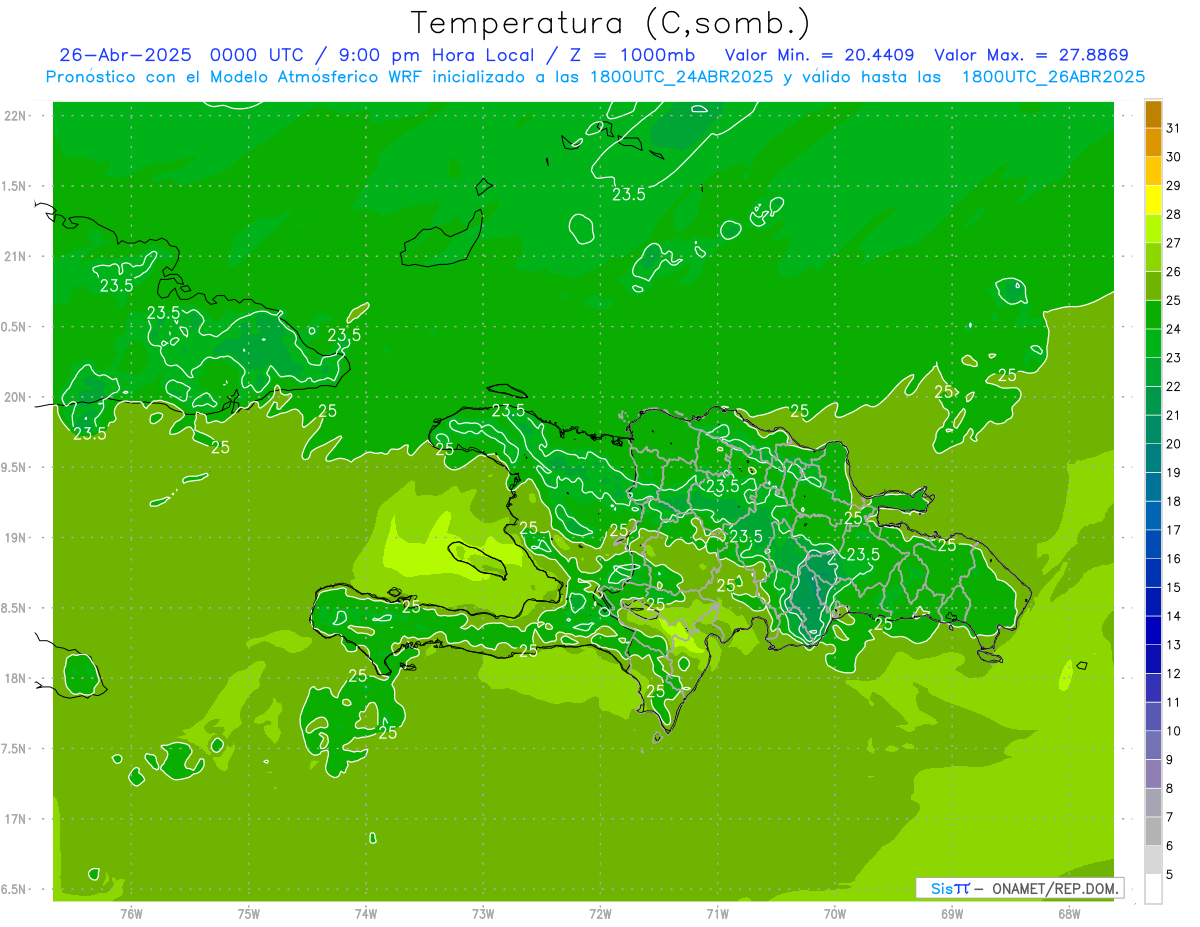Select 'Valor Min. = 20.4409' text
Screen dimensions: 1200x927
click(820, 55)
